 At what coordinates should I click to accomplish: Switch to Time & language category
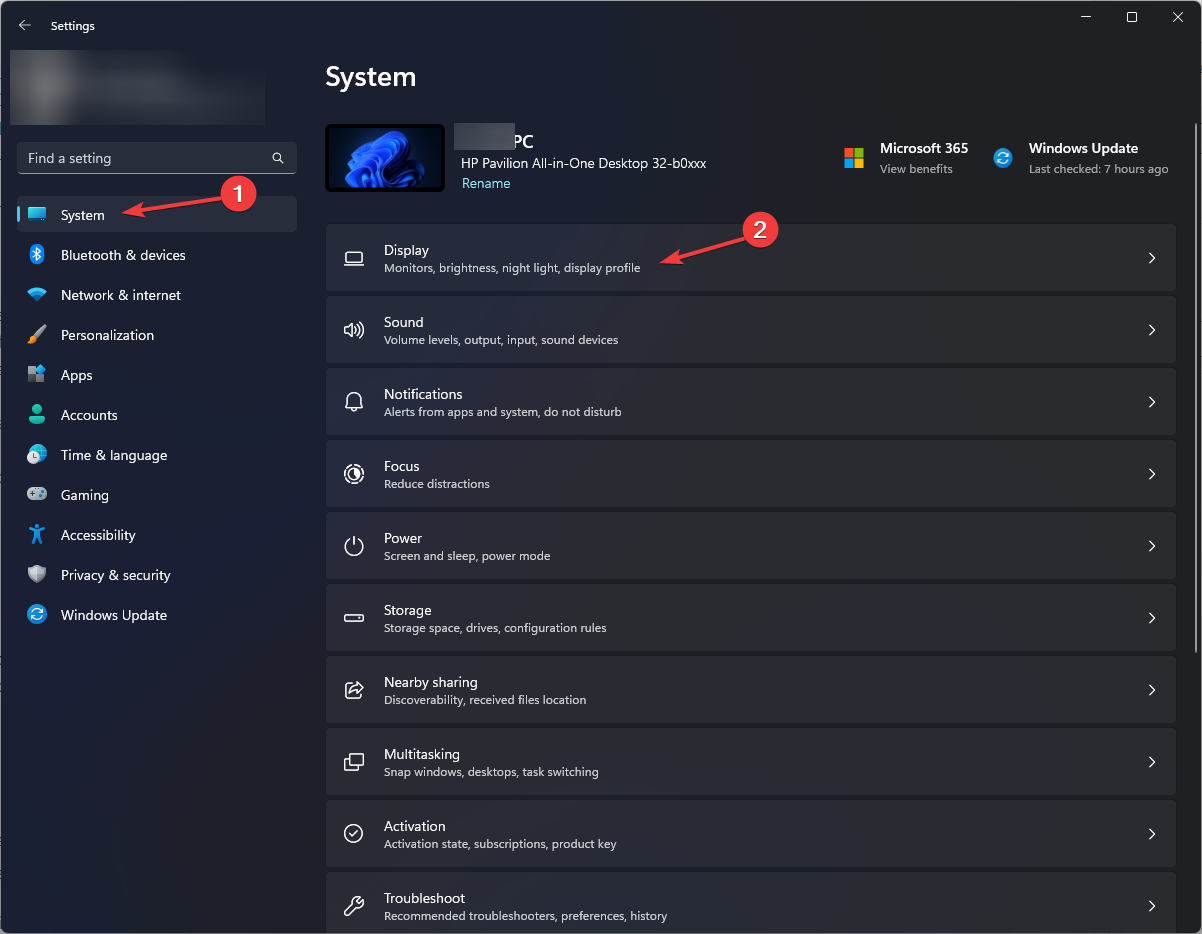click(157, 455)
